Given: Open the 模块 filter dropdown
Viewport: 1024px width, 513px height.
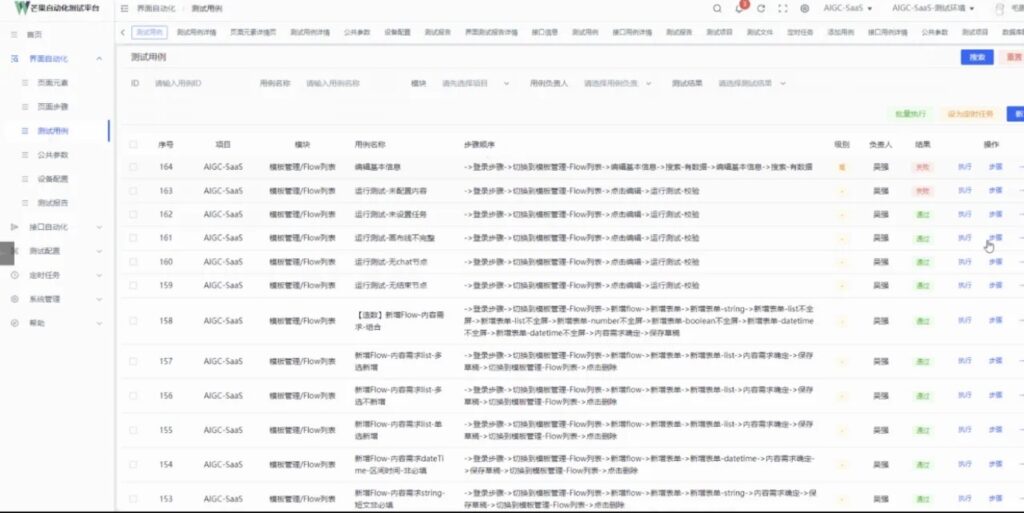Looking at the screenshot, I should click(475, 84).
